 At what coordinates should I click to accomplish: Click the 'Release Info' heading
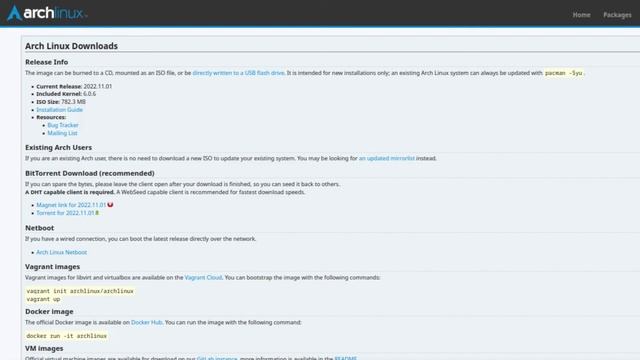[x=47, y=62]
